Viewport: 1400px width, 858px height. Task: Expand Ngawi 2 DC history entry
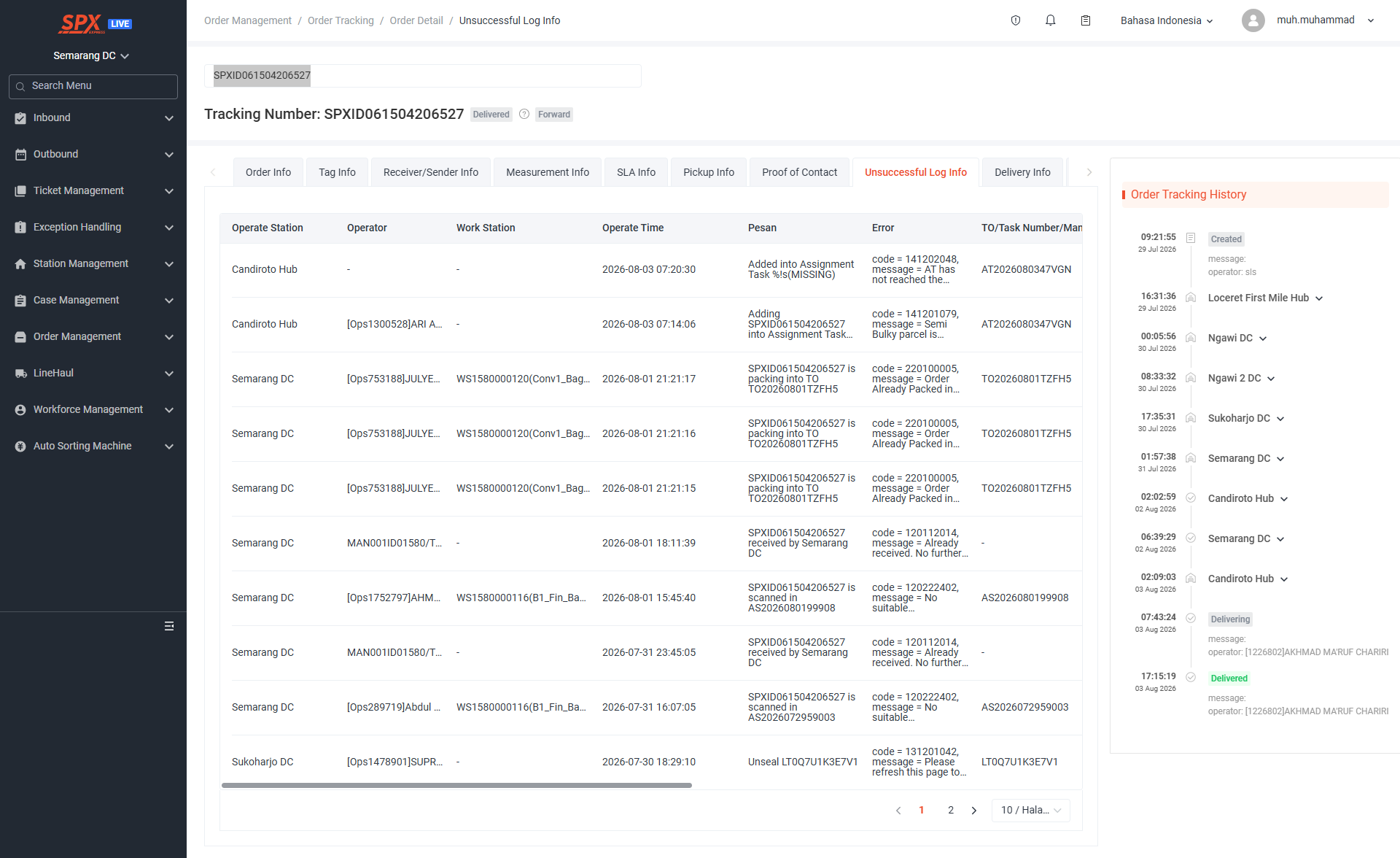coord(1271,379)
